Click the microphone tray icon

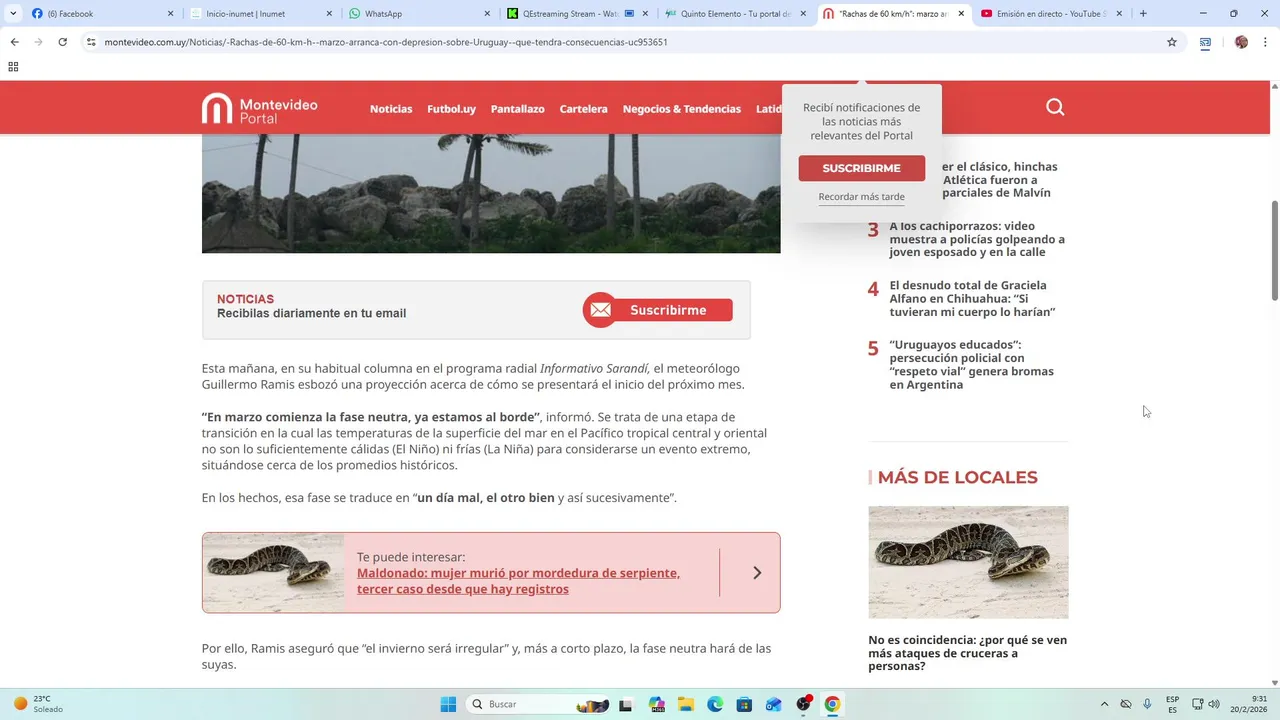[1147, 704]
